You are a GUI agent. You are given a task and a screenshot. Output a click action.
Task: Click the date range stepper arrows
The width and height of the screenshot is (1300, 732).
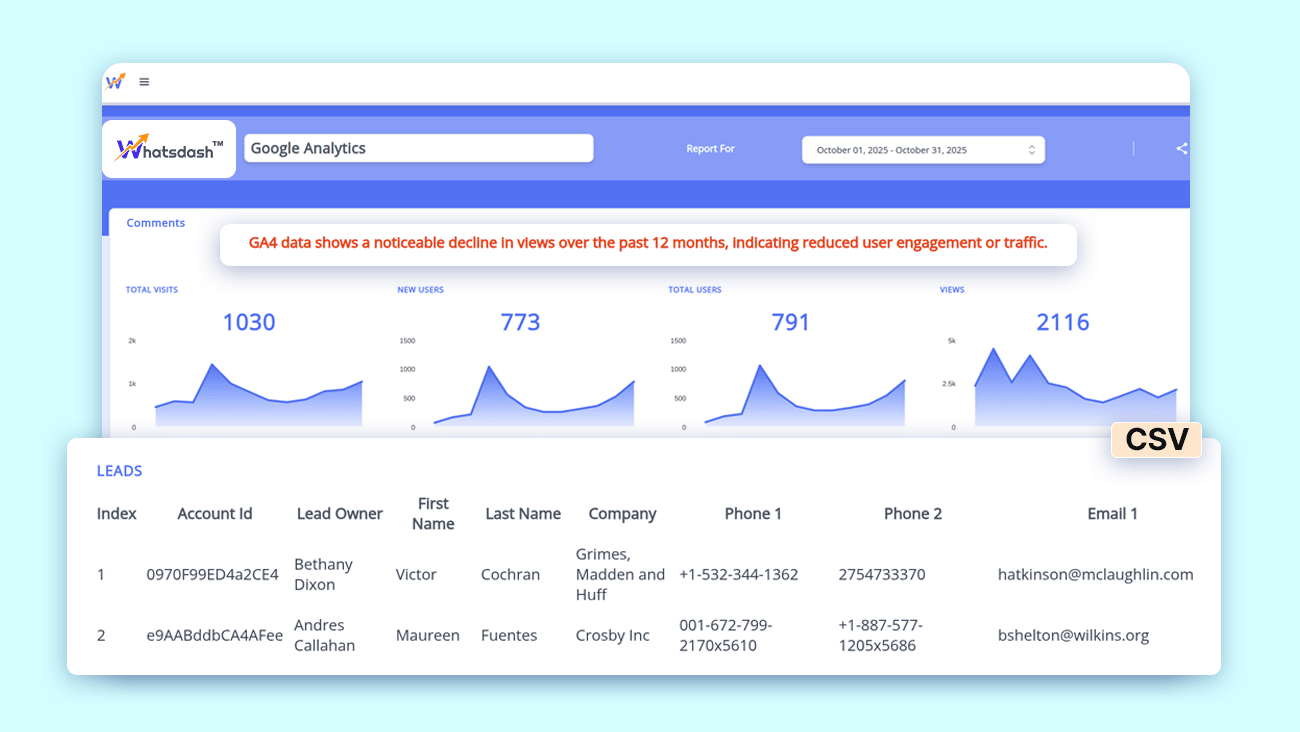1032,148
